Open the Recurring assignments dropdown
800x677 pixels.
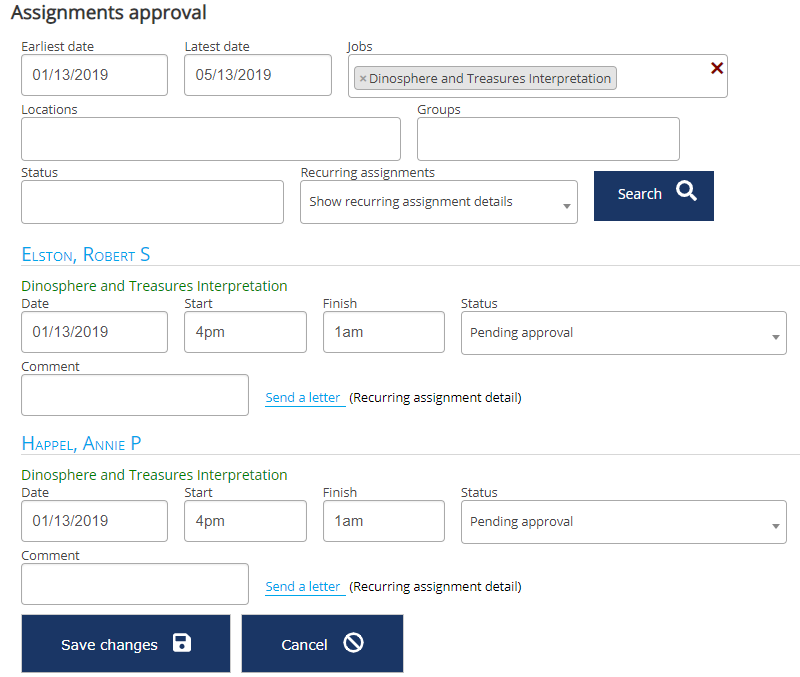click(438, 202)
